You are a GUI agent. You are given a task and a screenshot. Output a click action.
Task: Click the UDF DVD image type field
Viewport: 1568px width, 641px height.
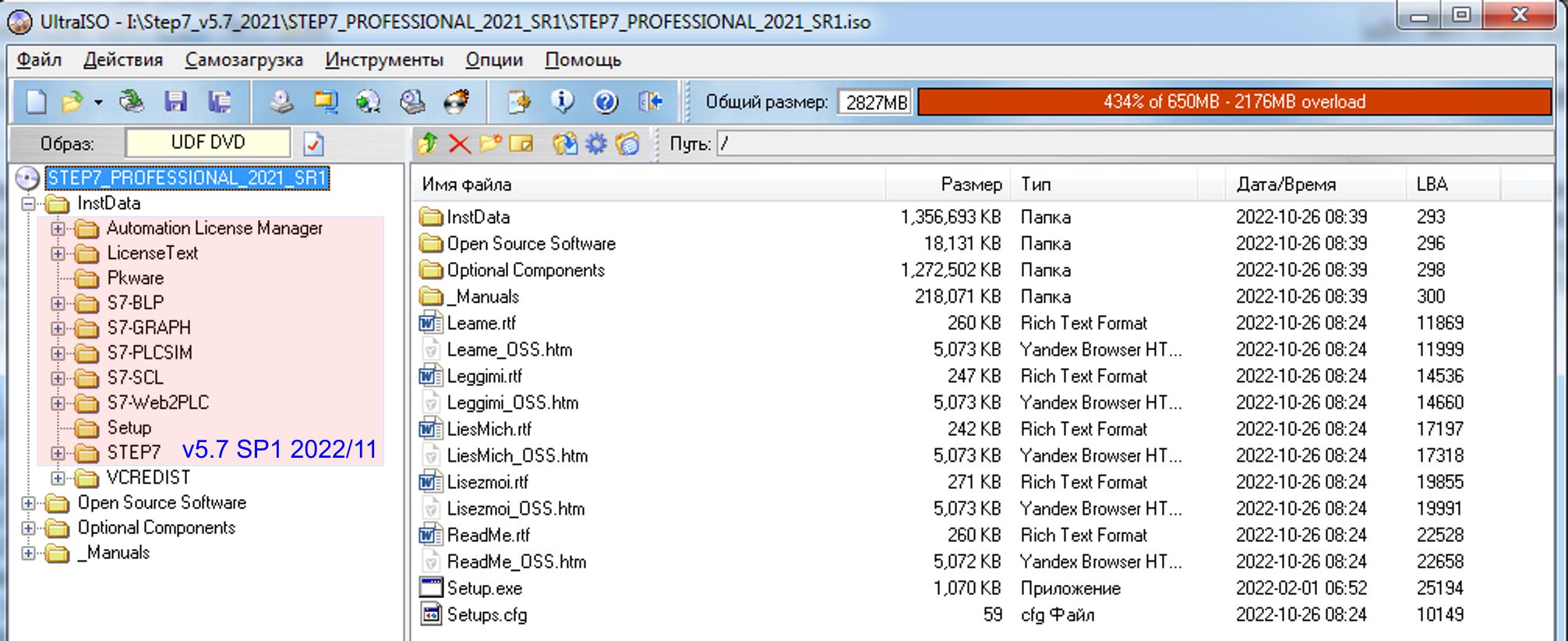point(207,143)
